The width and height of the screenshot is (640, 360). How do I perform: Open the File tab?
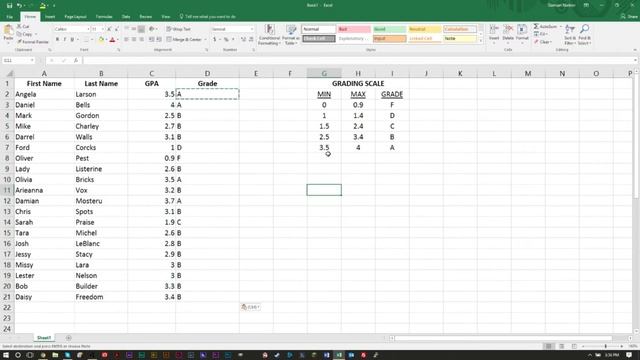pos(9,17)
